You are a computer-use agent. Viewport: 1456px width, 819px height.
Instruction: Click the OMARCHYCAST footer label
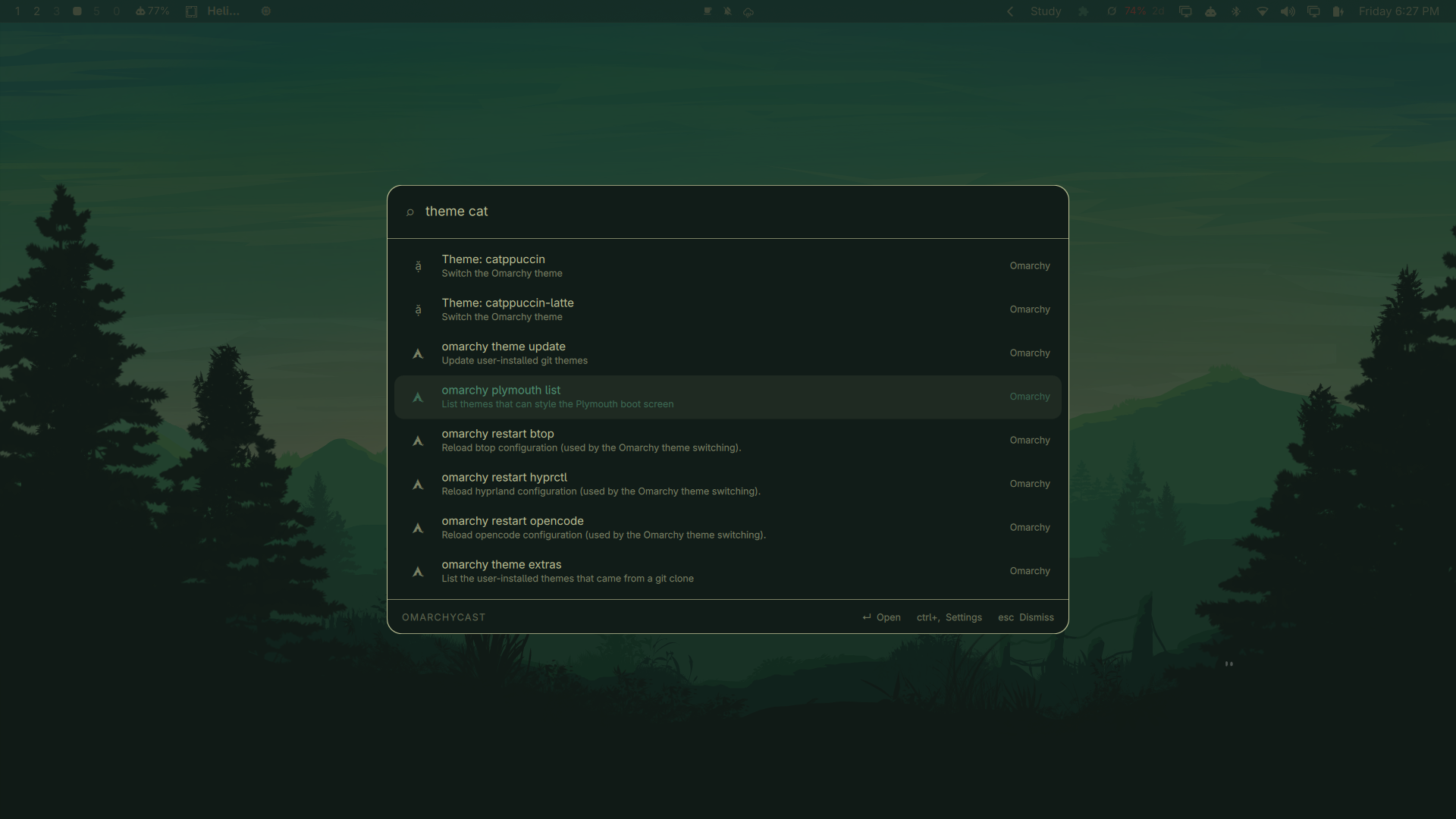[x=444, y=617]
